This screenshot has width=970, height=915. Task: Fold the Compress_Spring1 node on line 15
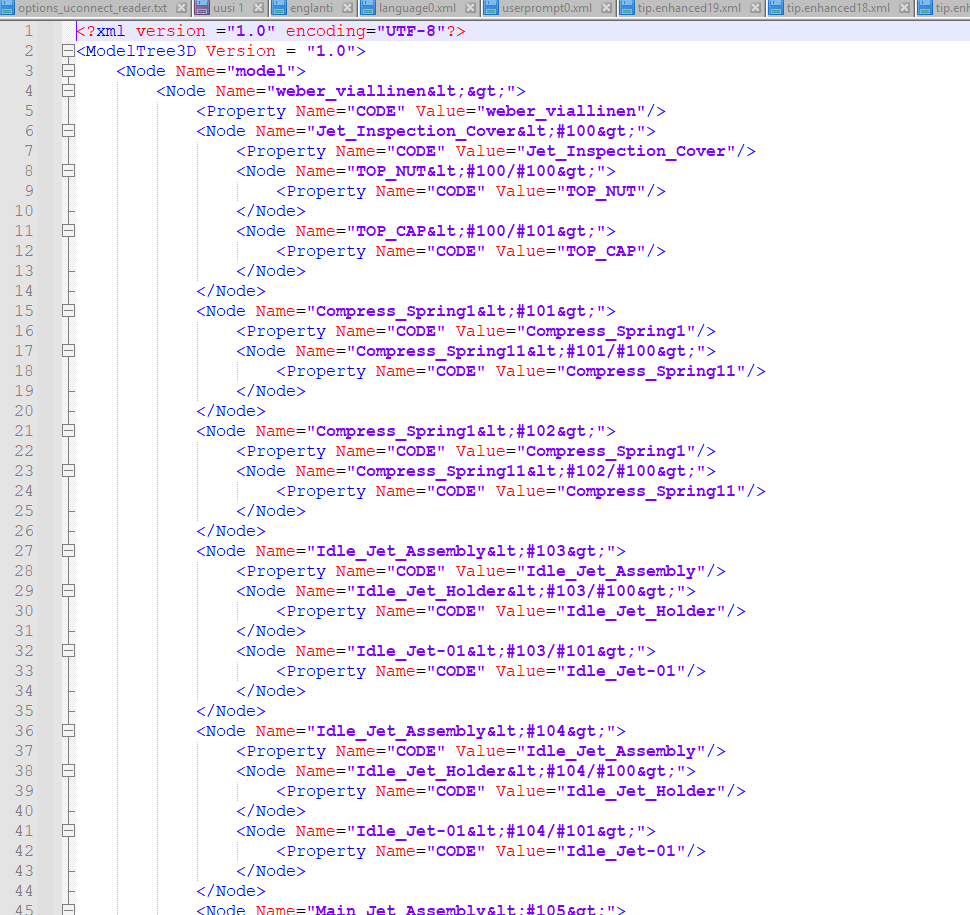tap(67, 311)
